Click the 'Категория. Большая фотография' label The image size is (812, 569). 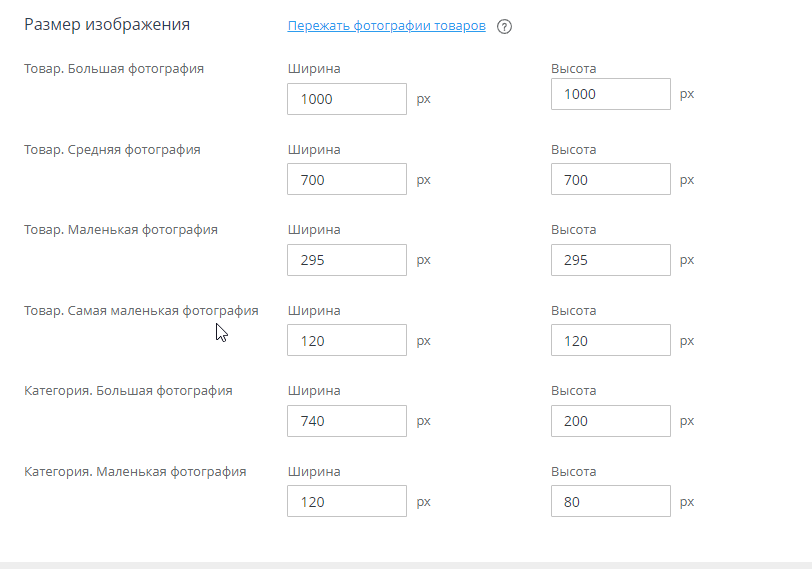click(128, 391)
